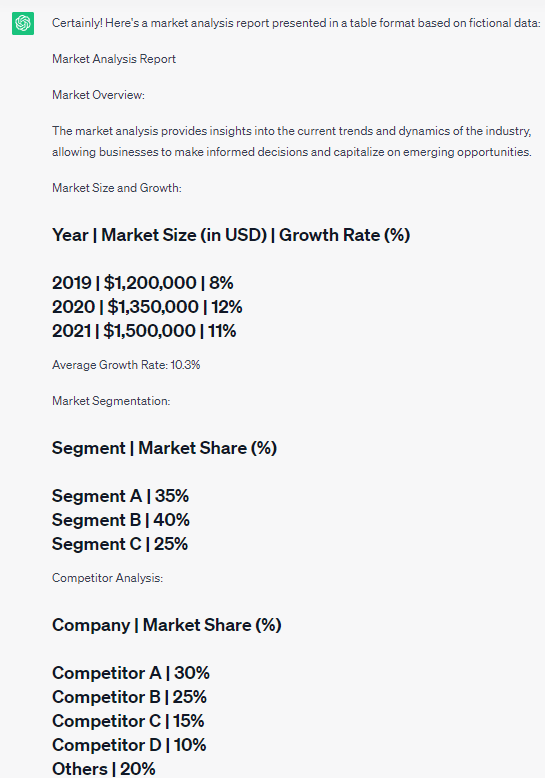
Task: Click the Company | Market Share (%) header
Action: (166, 625)
